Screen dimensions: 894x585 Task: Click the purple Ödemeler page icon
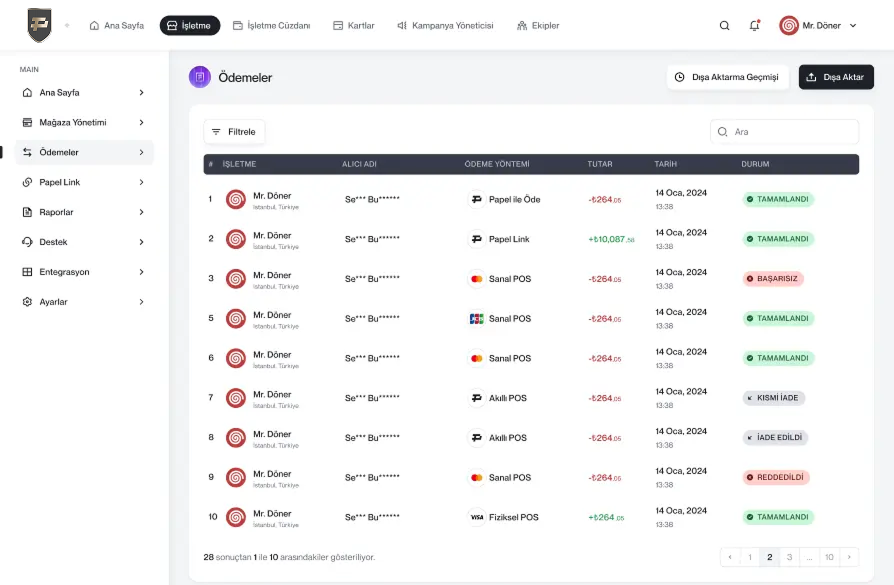(x=200, y=77)
